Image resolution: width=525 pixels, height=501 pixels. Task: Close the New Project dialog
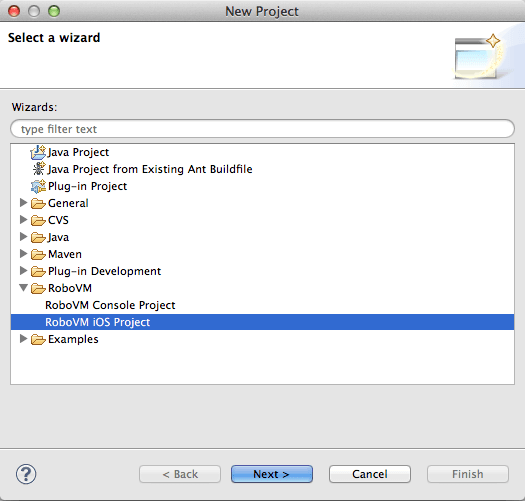tap(14, 11)
